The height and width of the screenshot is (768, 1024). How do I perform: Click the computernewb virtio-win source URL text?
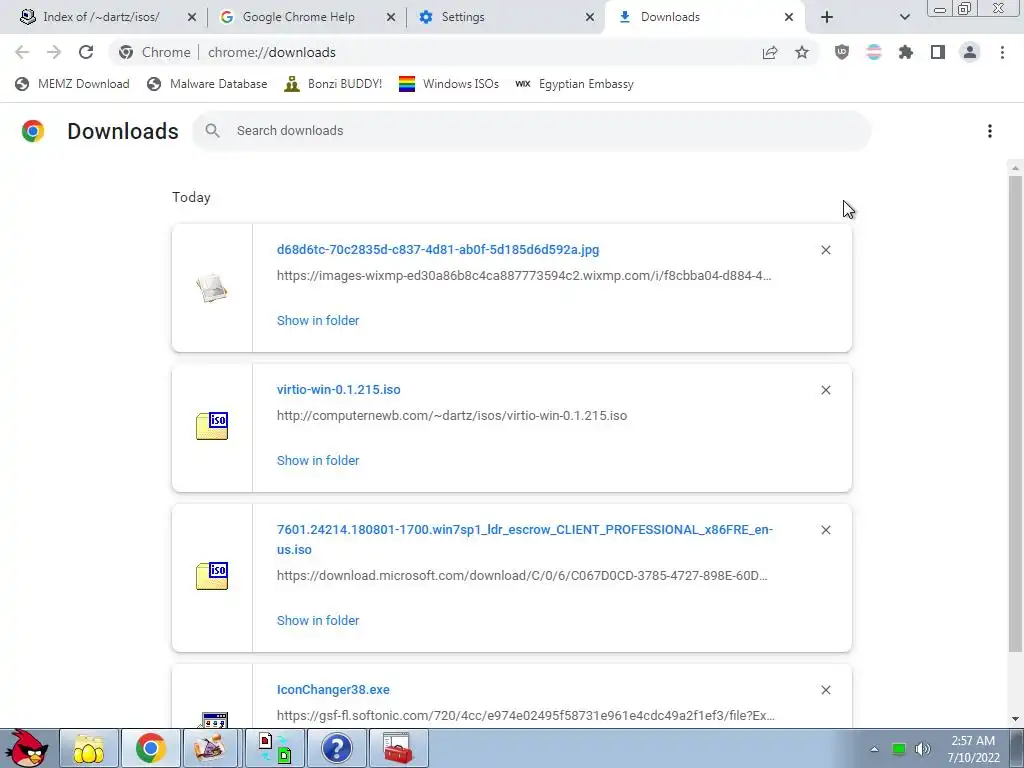pos(452,415)
